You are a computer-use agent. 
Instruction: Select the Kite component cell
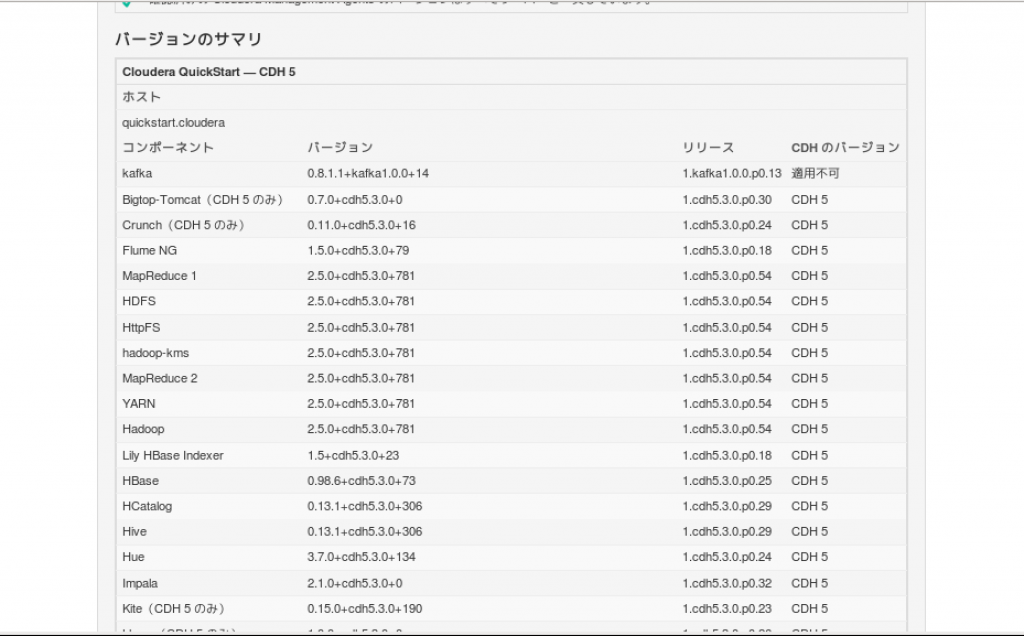[174, 609]
